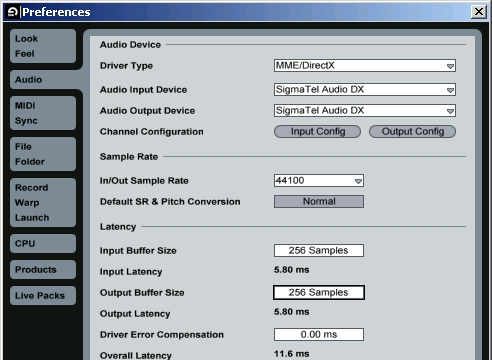Open the Look Feel preferences tab

(x=43, y=46)
